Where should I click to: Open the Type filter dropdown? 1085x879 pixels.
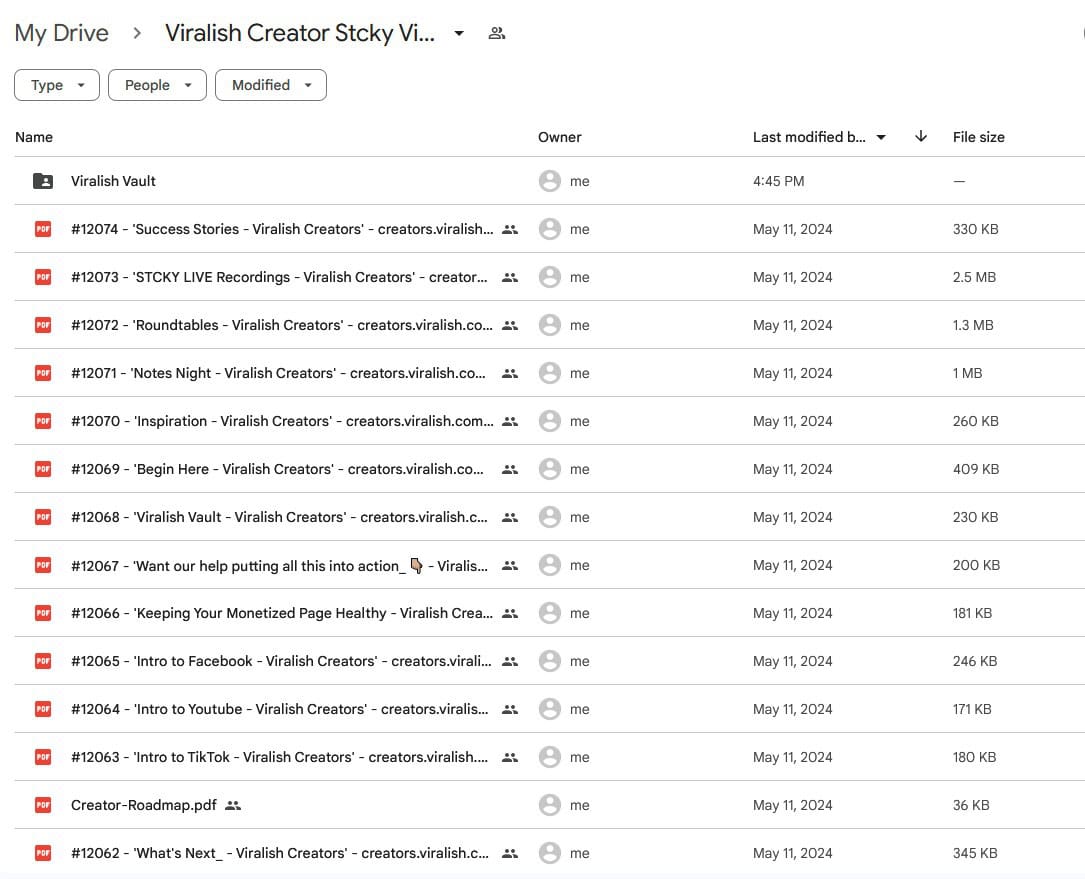[x=57, y=85]
